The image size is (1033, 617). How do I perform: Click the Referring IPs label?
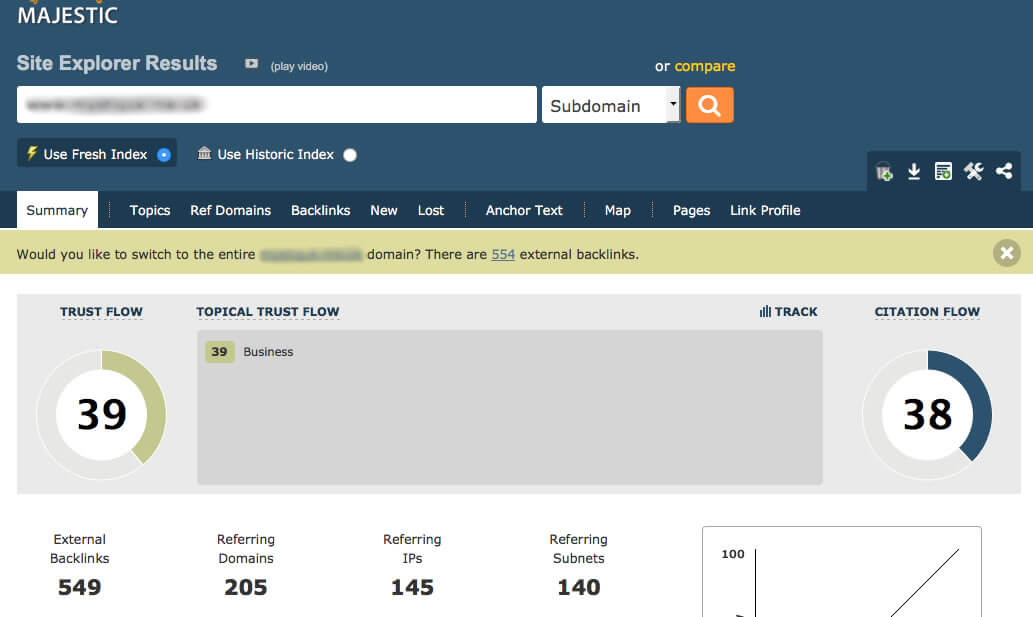pyautogui.click(x=412, y=549)
